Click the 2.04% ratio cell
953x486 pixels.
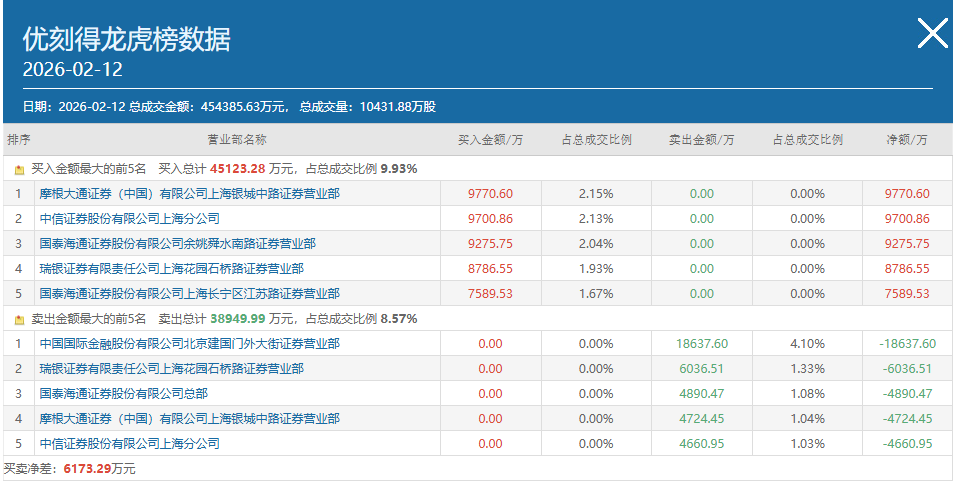596,244
